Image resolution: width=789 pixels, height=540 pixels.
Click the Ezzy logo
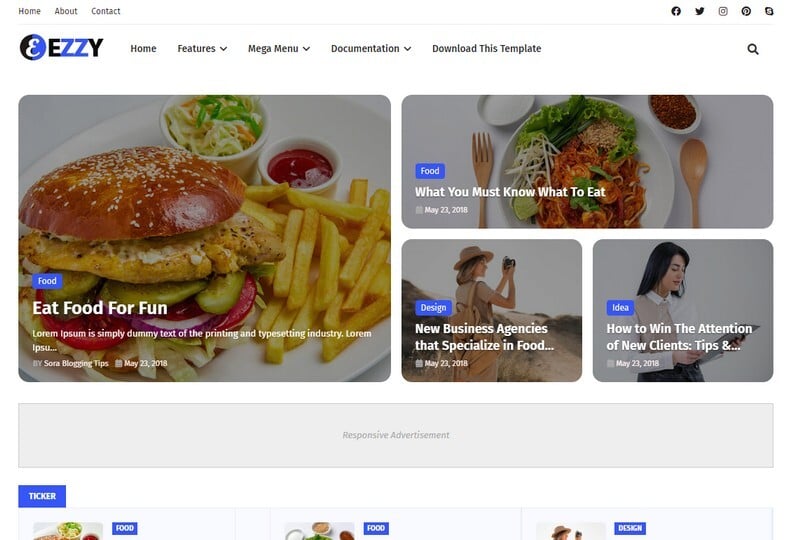[x=61, y=48]
